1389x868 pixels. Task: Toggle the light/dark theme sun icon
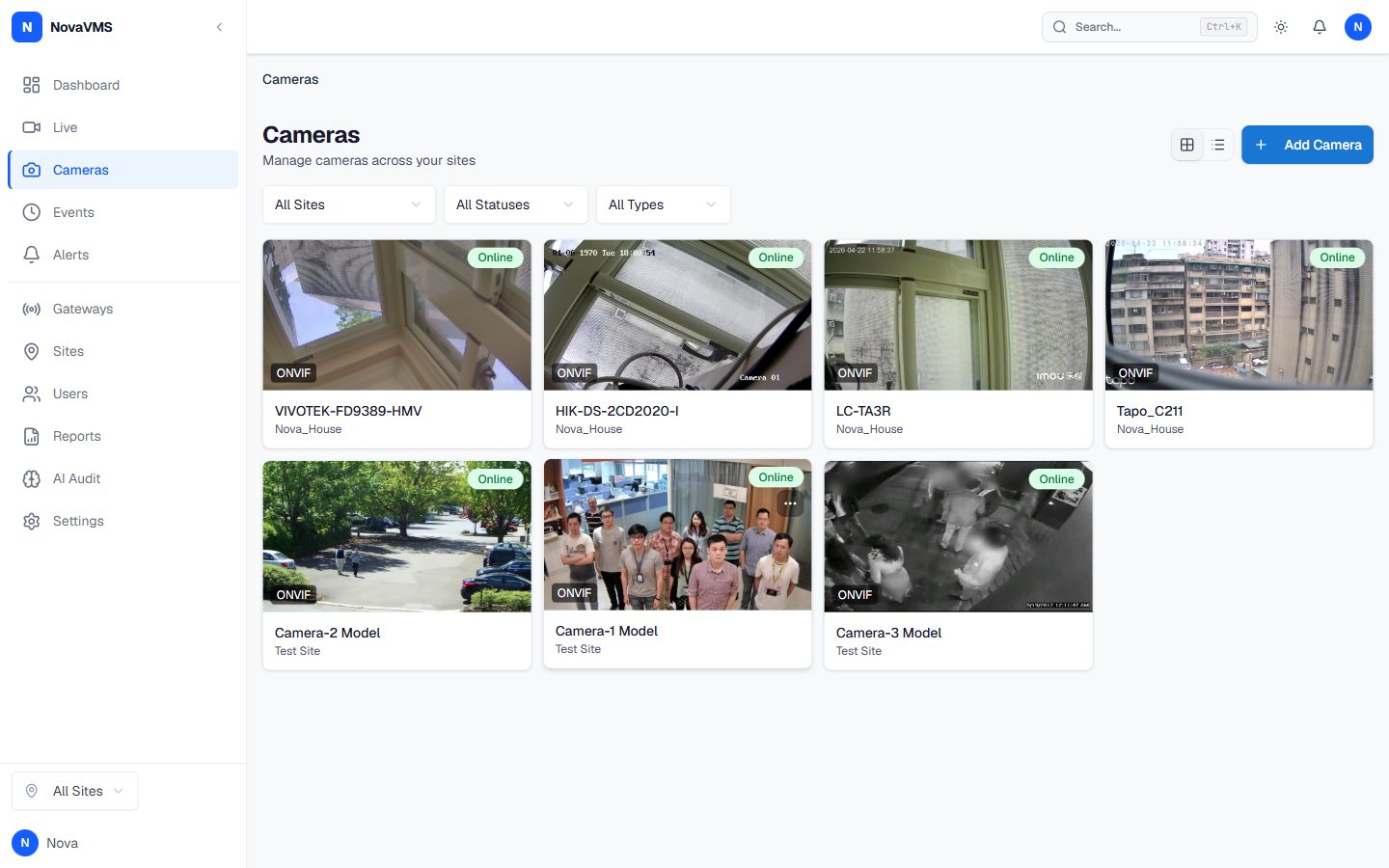(1281, 27)
